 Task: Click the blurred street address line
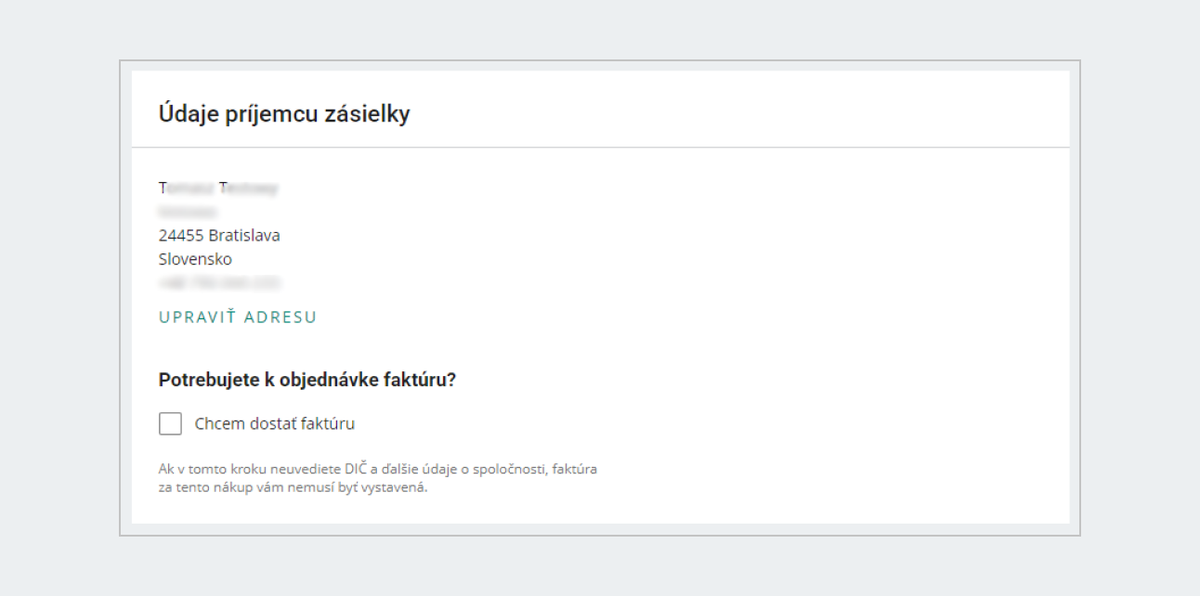188,212
